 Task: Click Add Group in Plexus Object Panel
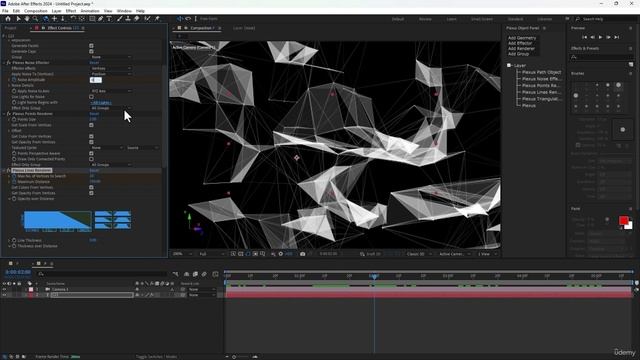coord(518,54)
